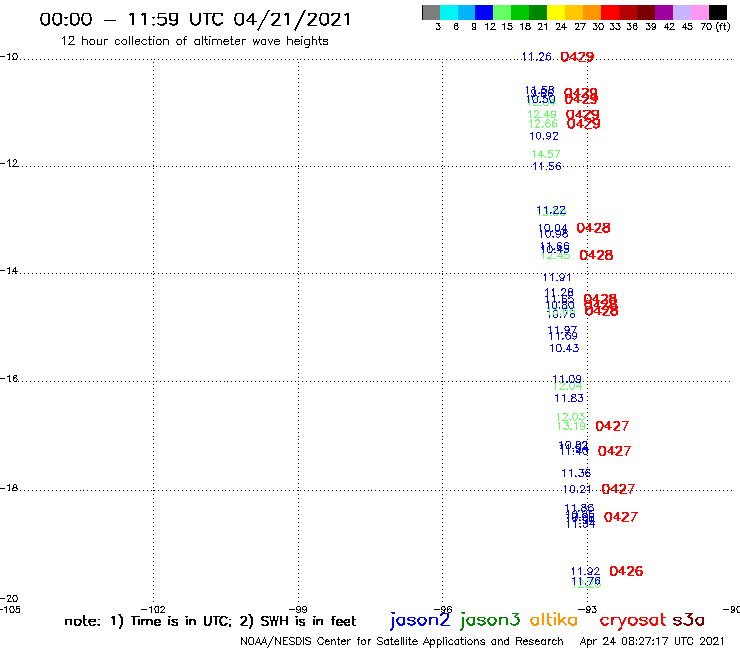This screenshot has height=650, width=740.
Task: Click the blue value '11.92'
Action: tap(585, 572)
